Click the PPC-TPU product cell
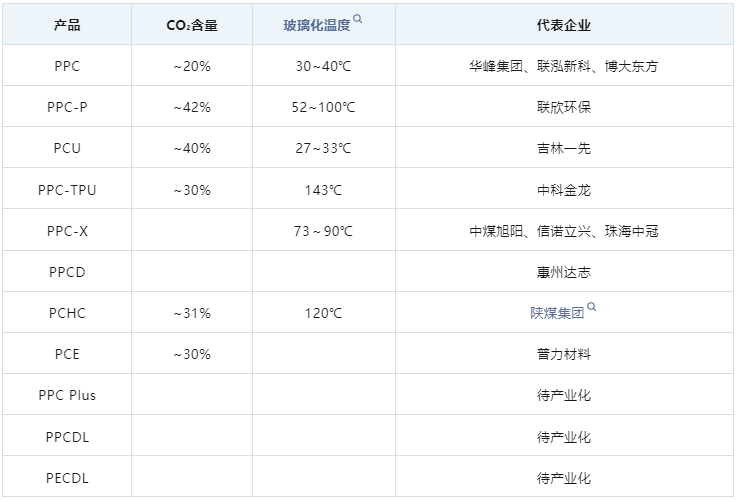743x502 pixels. pos(67,190)
